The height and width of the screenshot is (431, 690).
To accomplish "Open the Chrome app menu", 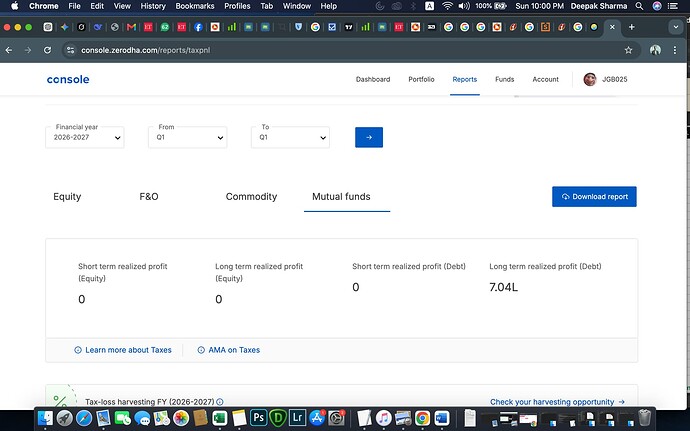I will pyautogui.click(x=44, y=6).
